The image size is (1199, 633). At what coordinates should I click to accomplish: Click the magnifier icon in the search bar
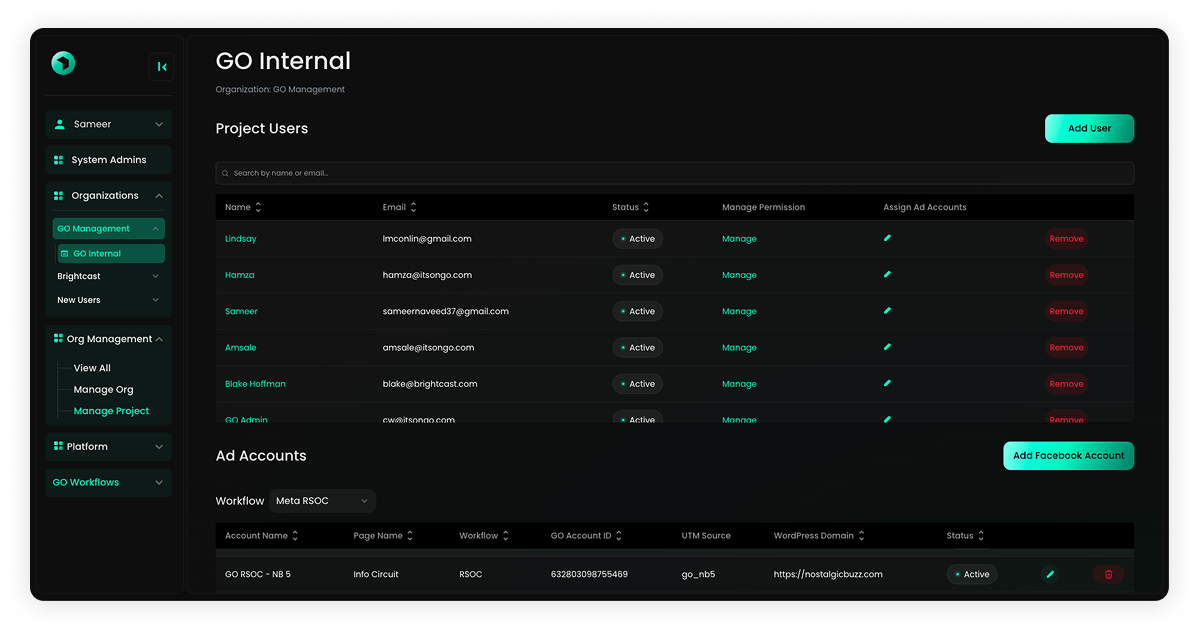[227, 172]
